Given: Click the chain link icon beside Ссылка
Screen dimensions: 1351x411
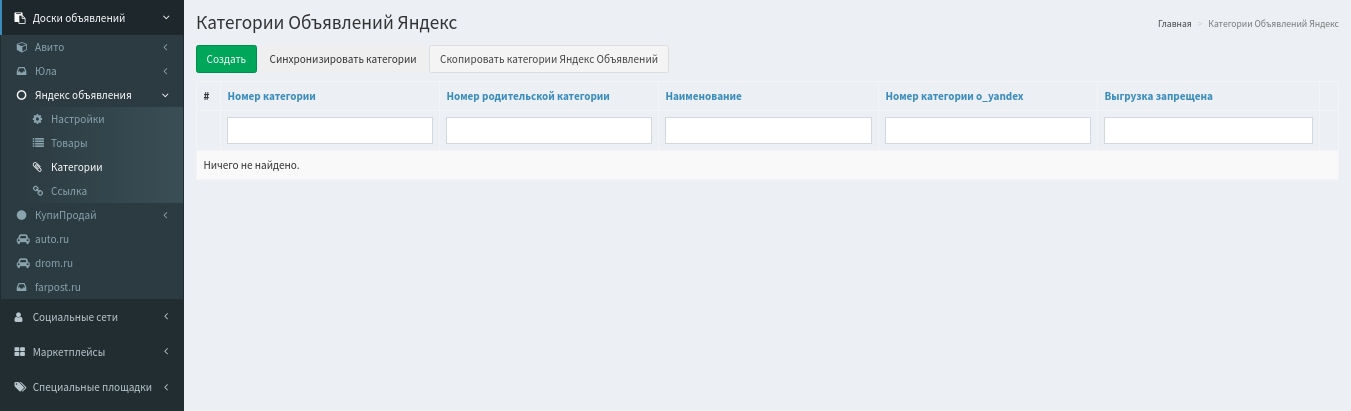Looking at the screenshot, I should (x=38, y=191).
